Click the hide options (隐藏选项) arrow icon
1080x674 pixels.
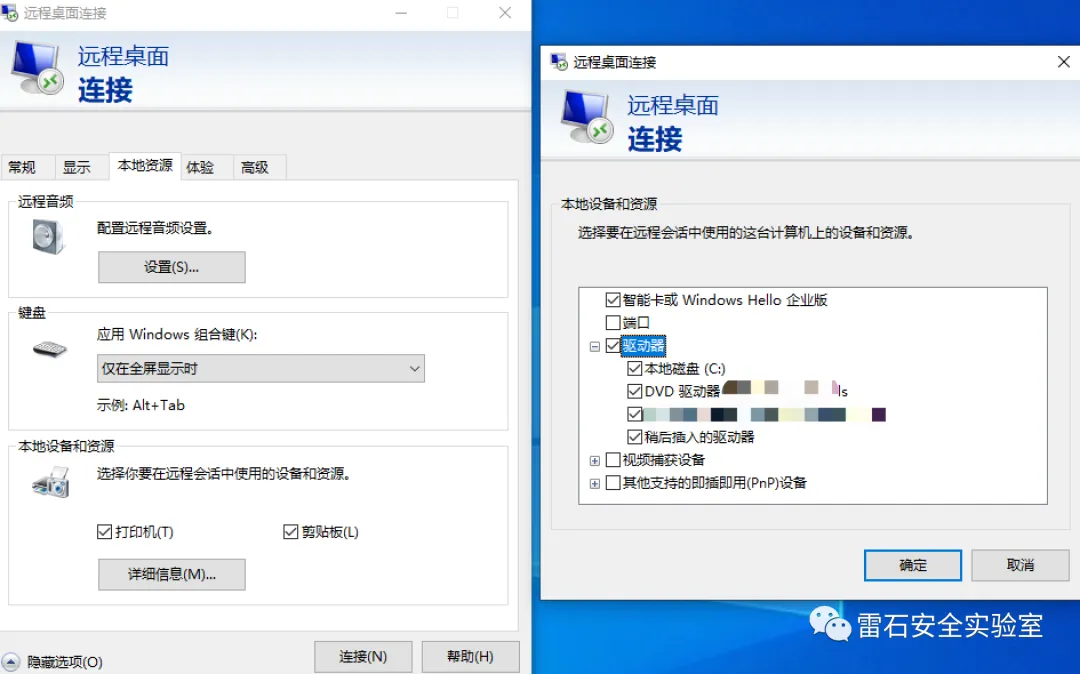pos(11,662)
